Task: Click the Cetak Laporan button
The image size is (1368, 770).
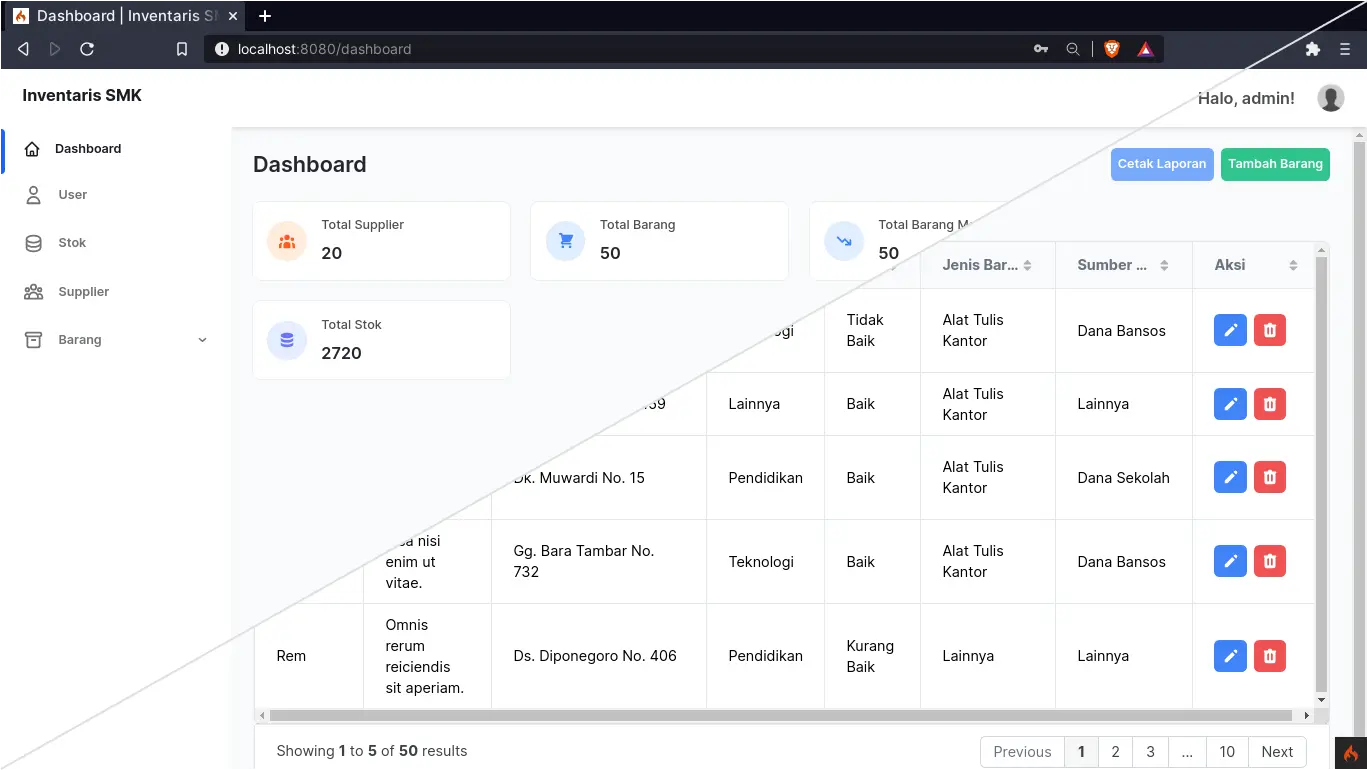Action: click(x=1161, y=164)
